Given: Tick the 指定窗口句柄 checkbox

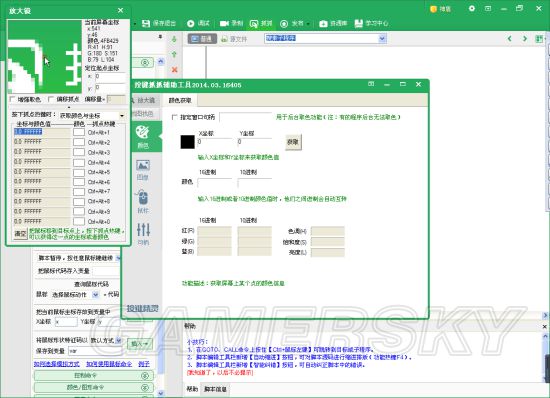Looking at the screenshot, I should pos(174,117).
